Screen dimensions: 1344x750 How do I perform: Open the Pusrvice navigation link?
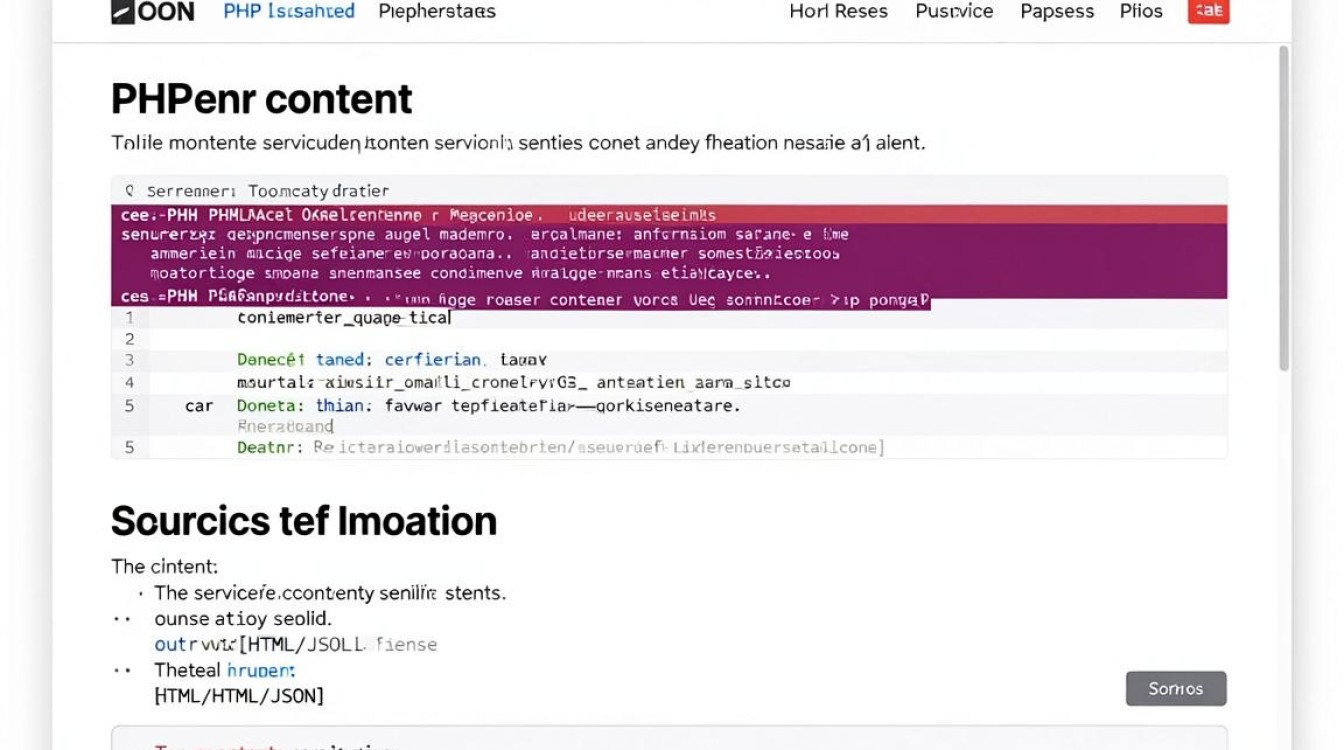click(x=954, y=12)
